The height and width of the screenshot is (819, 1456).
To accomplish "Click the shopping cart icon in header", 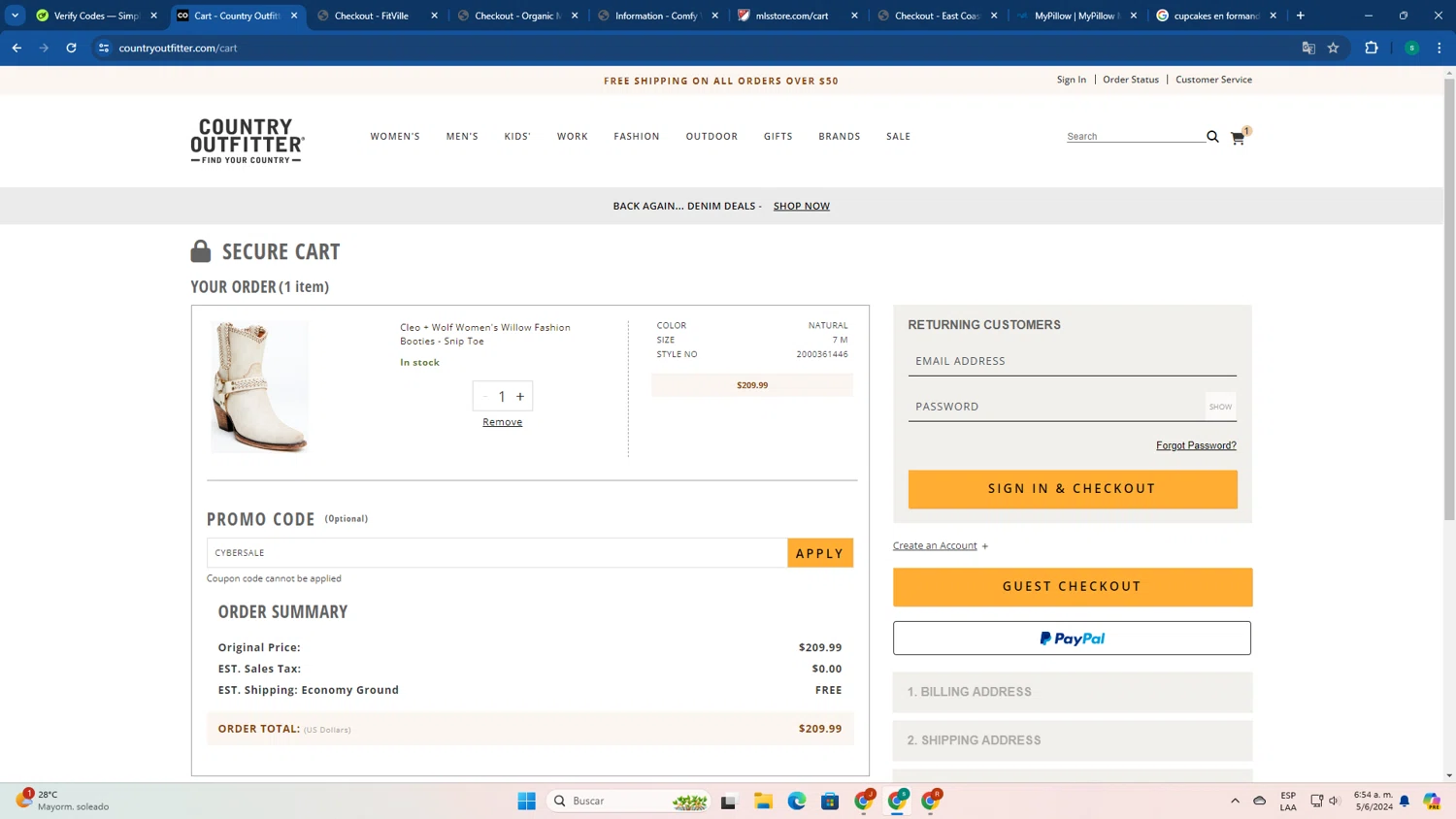I will [x=1238, y=138].
